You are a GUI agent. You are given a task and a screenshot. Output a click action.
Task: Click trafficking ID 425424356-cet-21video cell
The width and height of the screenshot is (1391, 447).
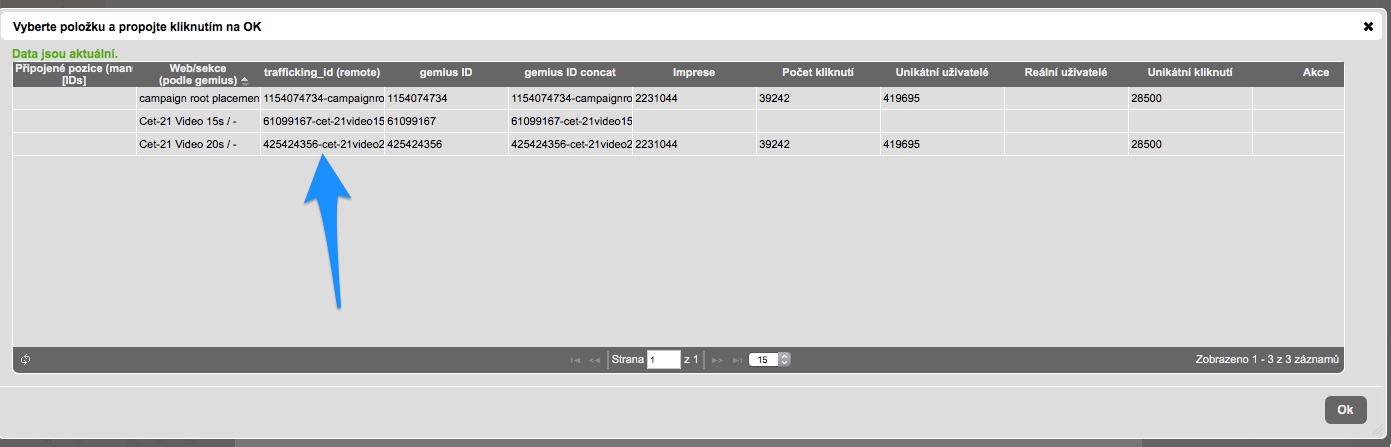point(323,144)
